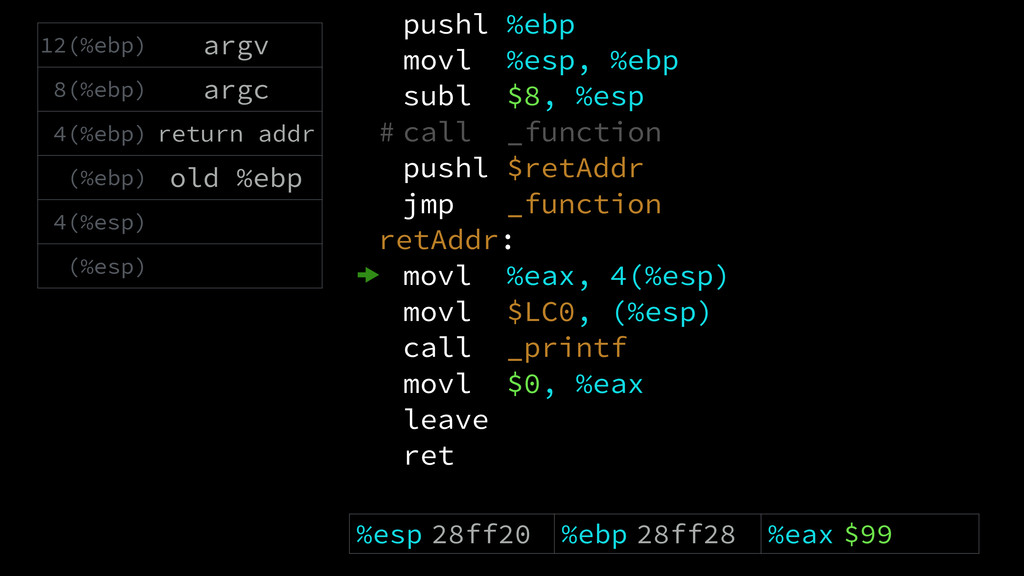This screenshot has width=1024, height=576.
Task: Click the final ret instruction
Action: pyautogui.click(x=429, y=456)
